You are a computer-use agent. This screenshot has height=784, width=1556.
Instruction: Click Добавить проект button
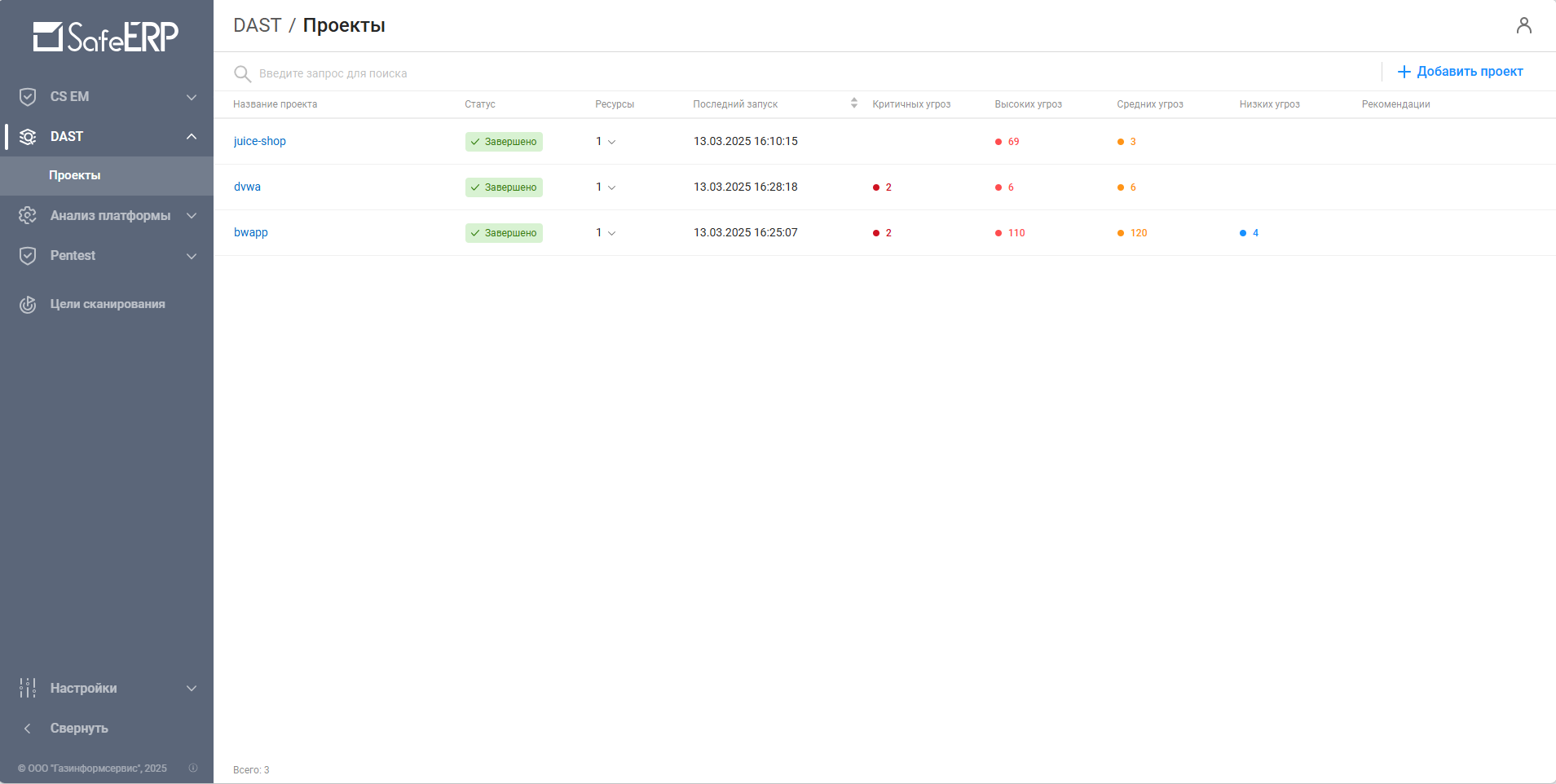[1460, 72]
